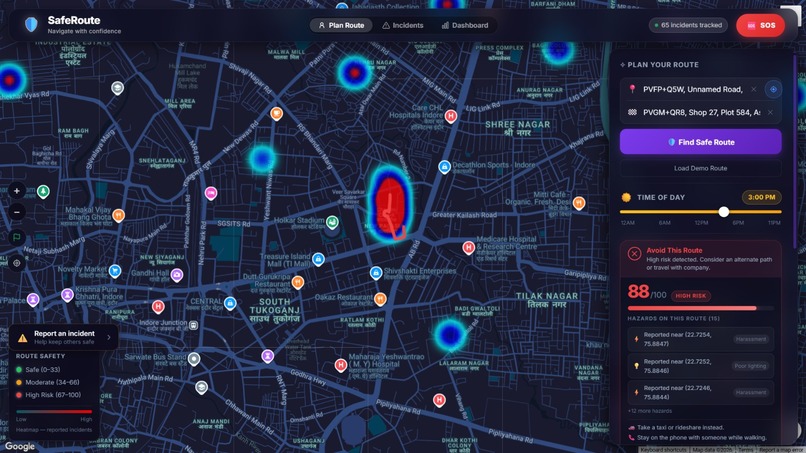This screenshot has height=453, width=806.
Task: Click the High Risk (67-100) legend entry
Action: coord(49,395)
